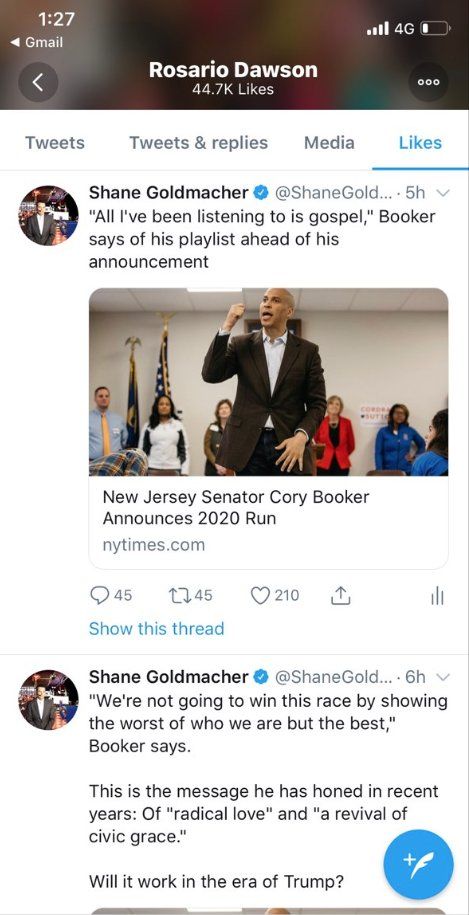The height and width of the screenshot is (915, 469).
Task: Open Shane Goldmacher's avatar on second tweet
Action: click(48, 699)
